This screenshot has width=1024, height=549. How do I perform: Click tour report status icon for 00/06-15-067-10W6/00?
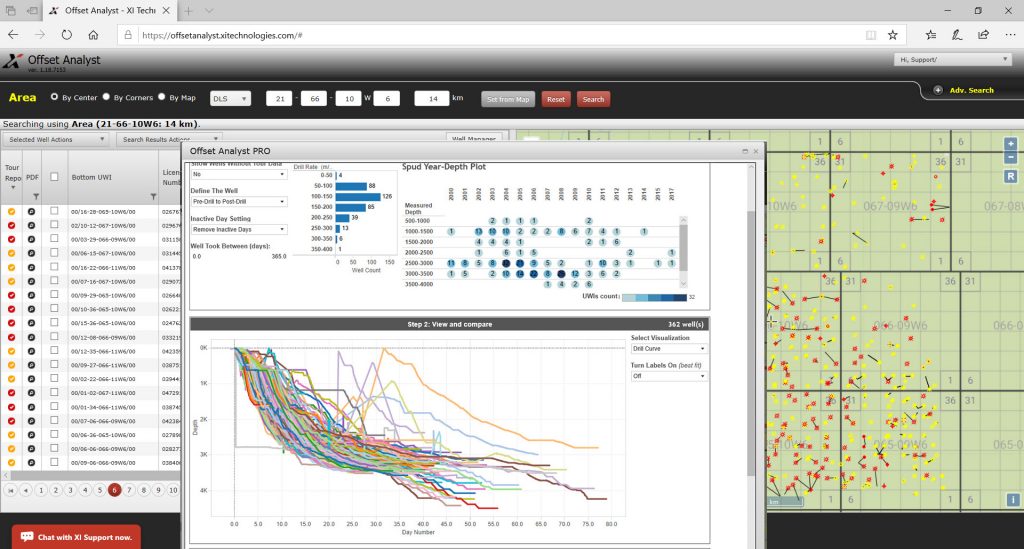tap(11, 253)
